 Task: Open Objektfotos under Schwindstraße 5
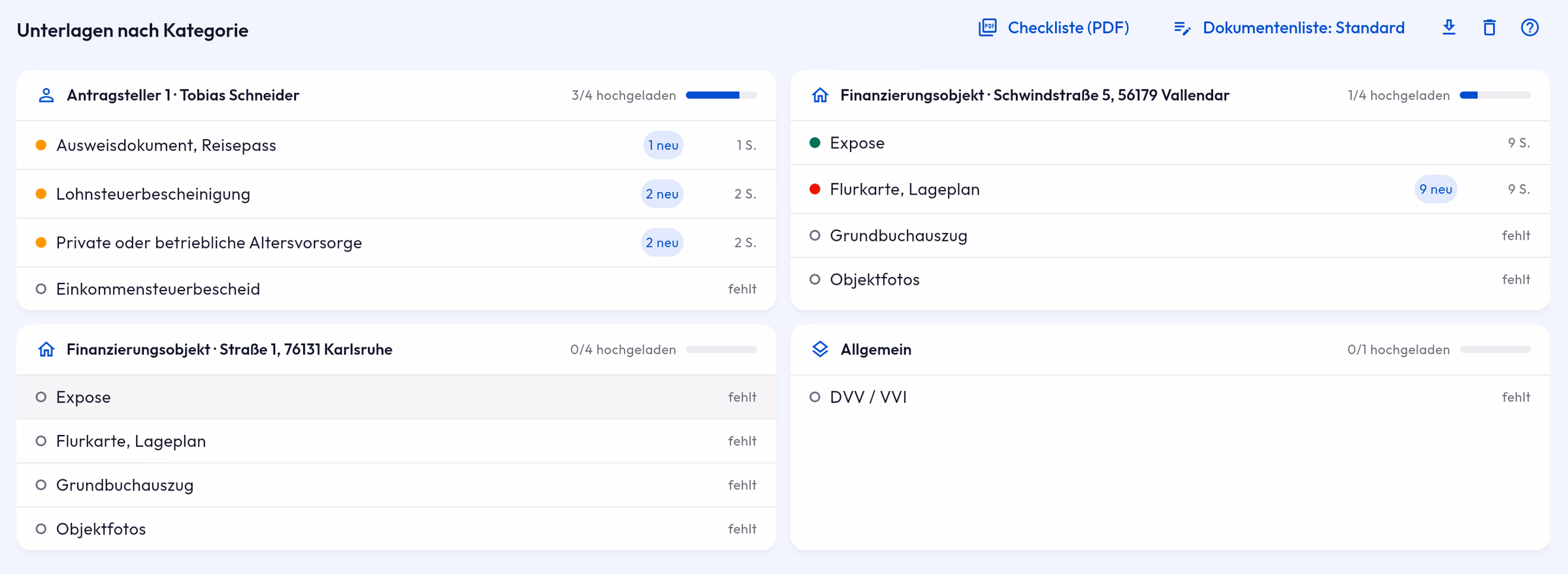tap(1170, 279)
